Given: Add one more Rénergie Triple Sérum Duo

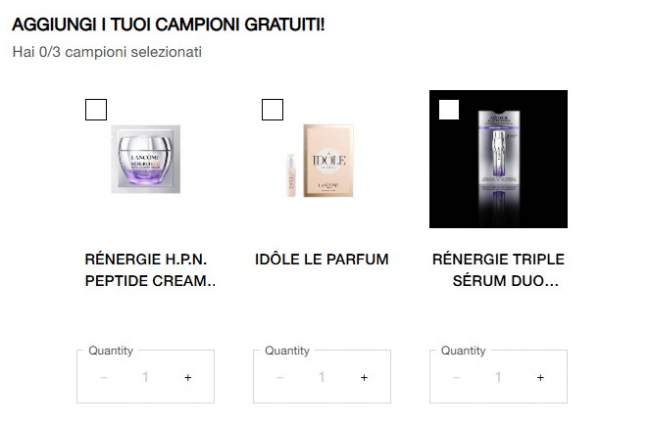Looking at the screenshot, I should click(x=540, y=378).
